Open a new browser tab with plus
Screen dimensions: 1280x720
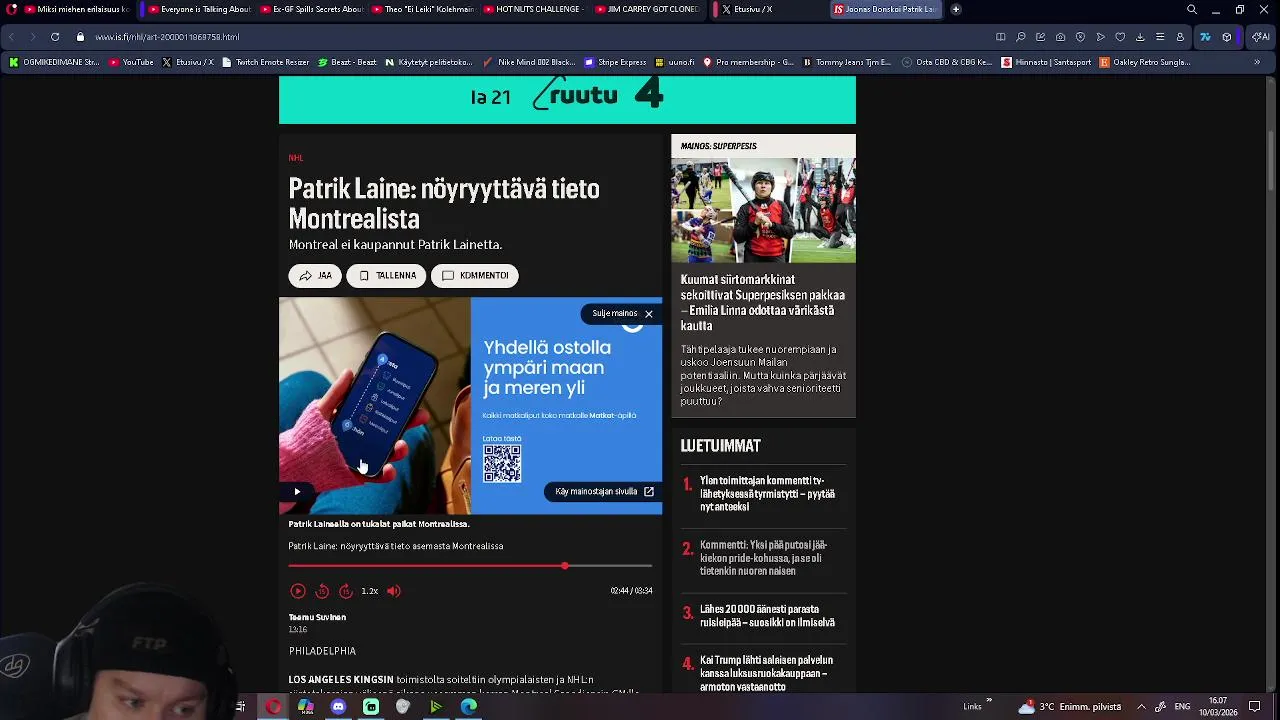click(x=956, y=9)
